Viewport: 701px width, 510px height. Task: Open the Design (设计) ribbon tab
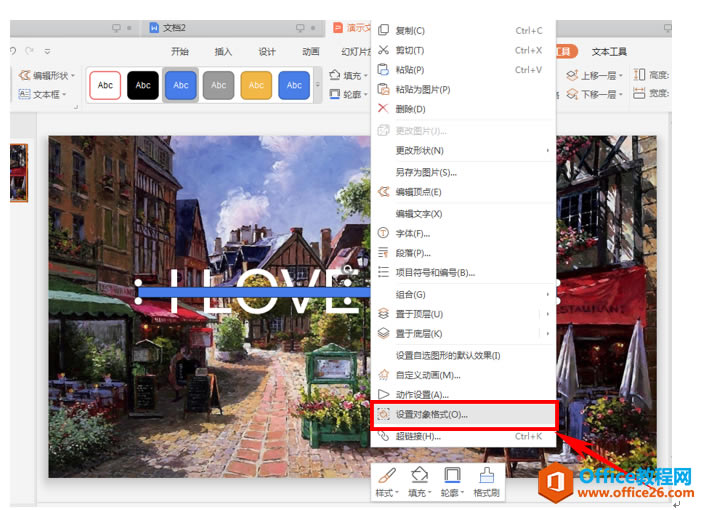tap(266, 51)
